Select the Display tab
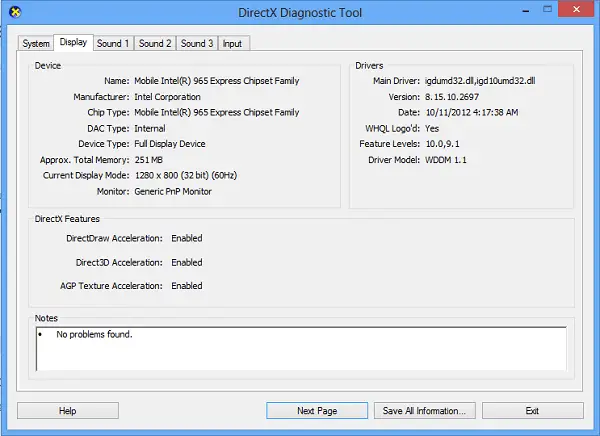 [73, 42]
